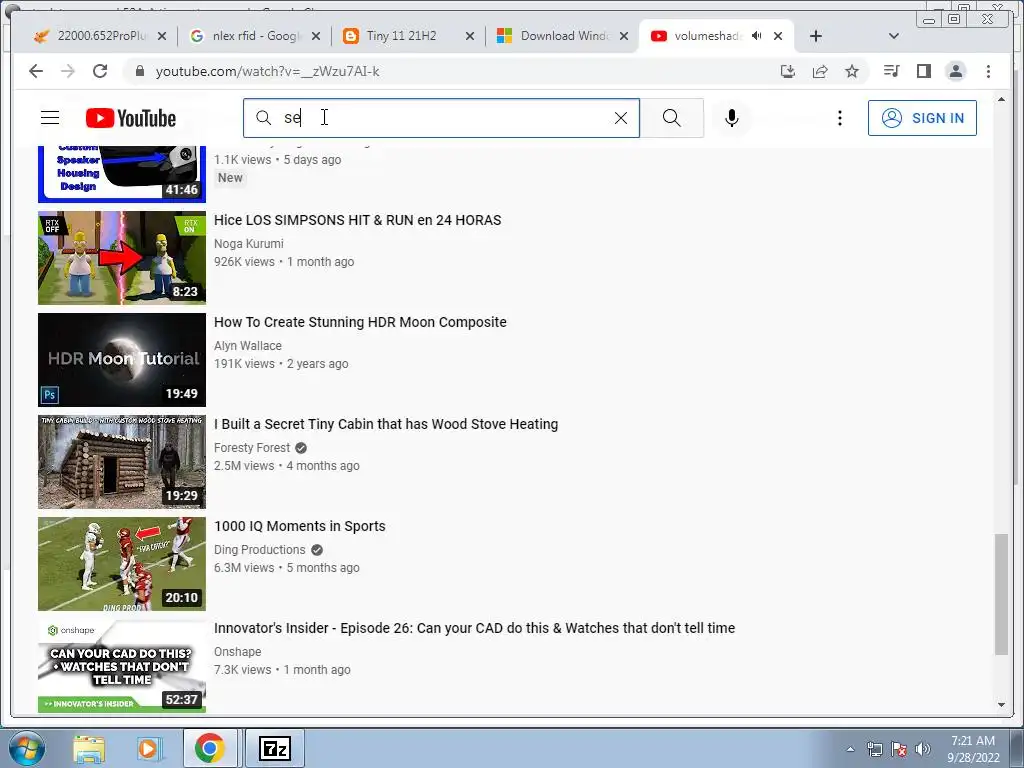Viewport: 1024px width, 768px height.
Task: Open the YouTube guide hamburger menu
Action: coord(50,118)
